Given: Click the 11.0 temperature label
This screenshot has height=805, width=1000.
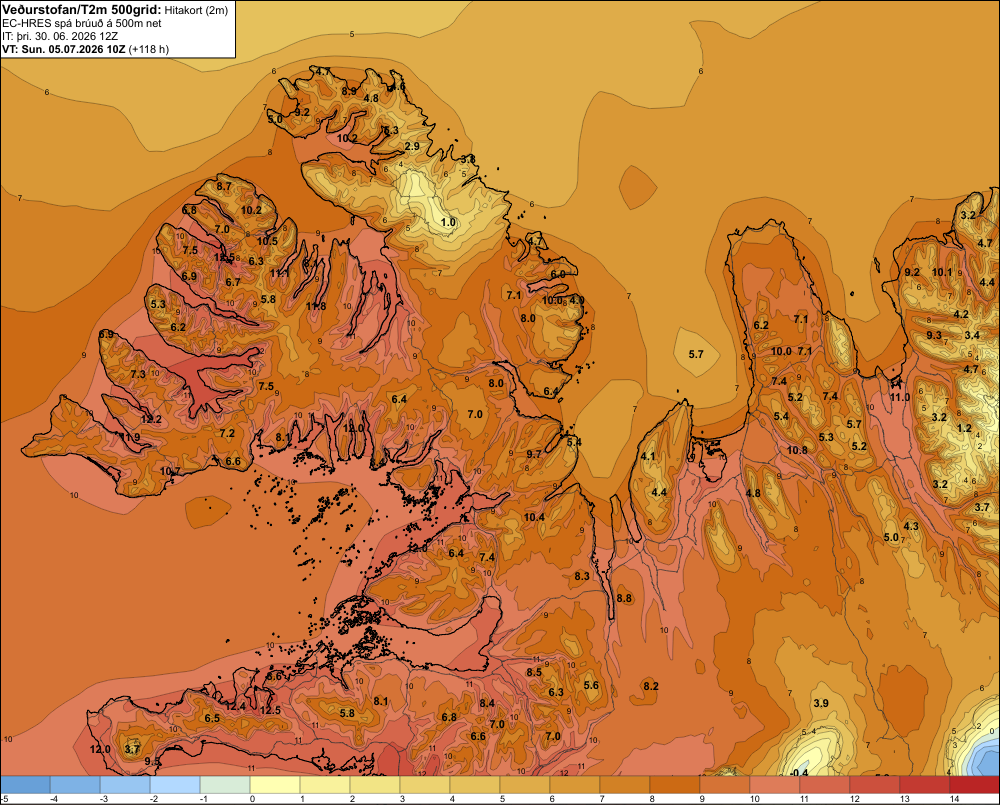Looking at the screenshot, I should (x=900, y=397).
